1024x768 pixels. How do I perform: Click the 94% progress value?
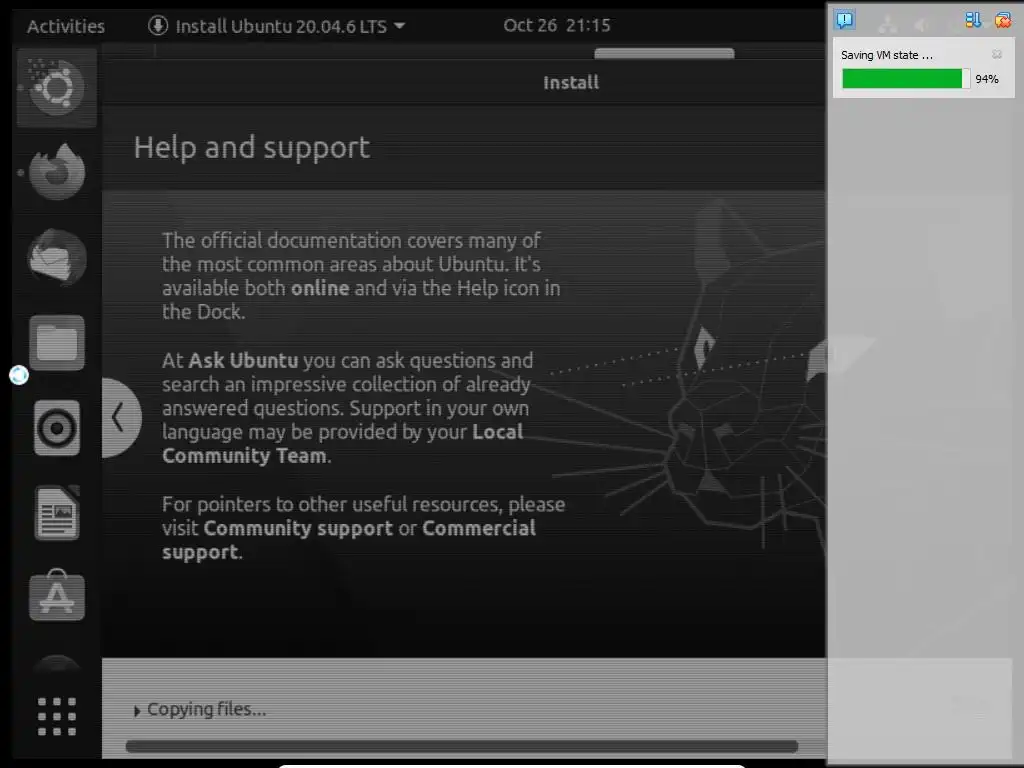point(987,79)
